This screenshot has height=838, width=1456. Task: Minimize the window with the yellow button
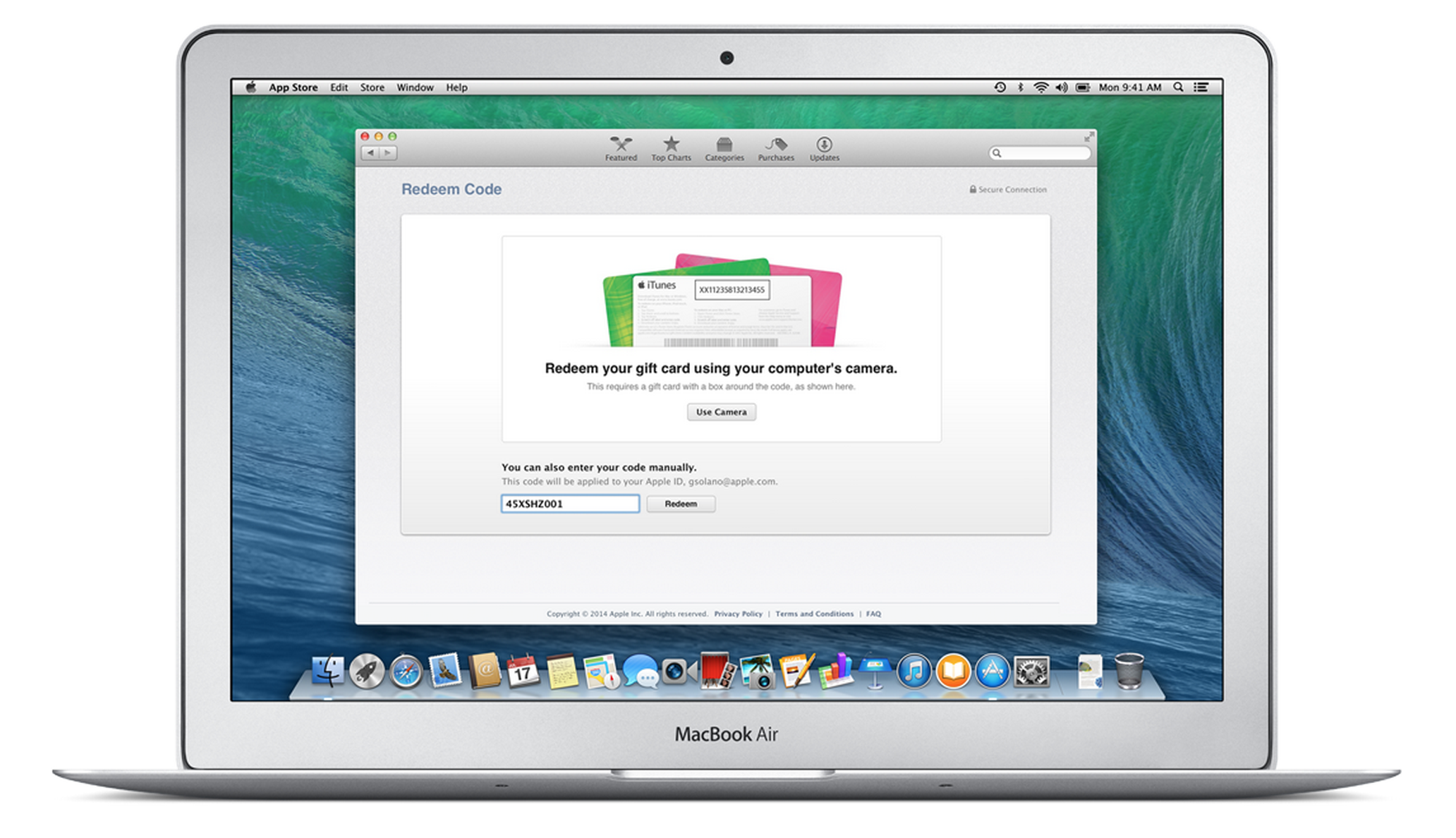coord(379,136)
